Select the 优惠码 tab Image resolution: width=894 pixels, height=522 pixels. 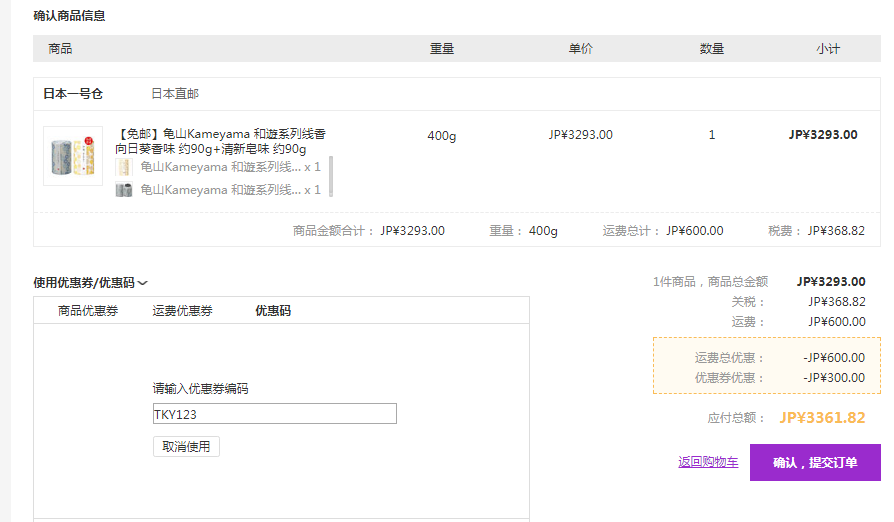pos(273,311)
